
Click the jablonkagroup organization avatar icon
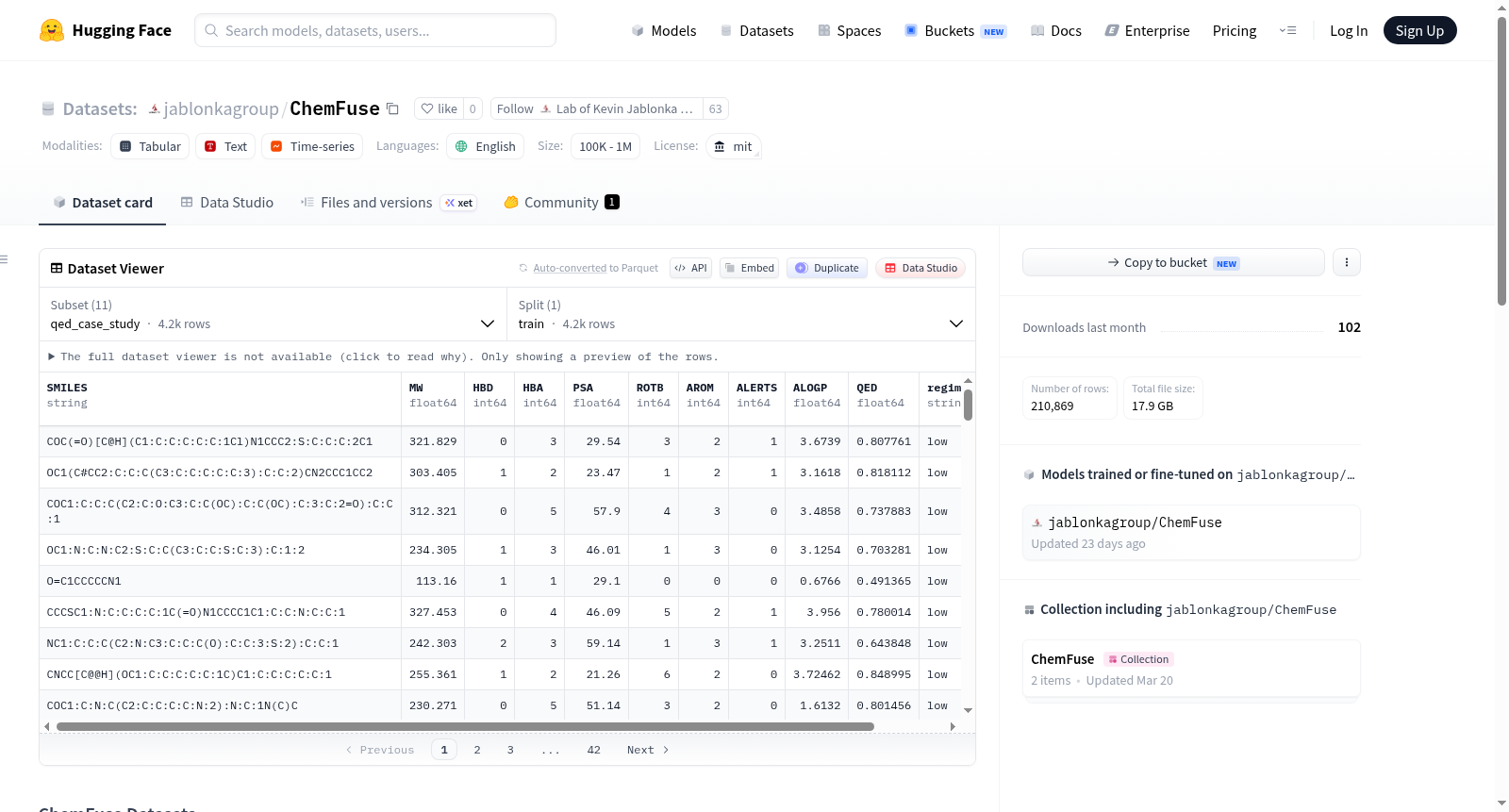[x=154, y=108]
